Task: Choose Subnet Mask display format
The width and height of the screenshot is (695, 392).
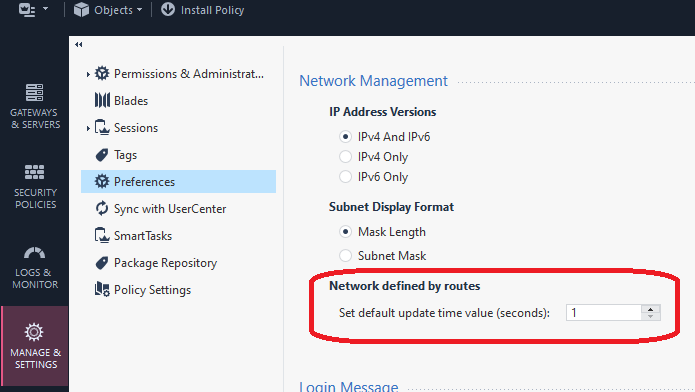Action: pyautogui.click(x=345, y=255)
